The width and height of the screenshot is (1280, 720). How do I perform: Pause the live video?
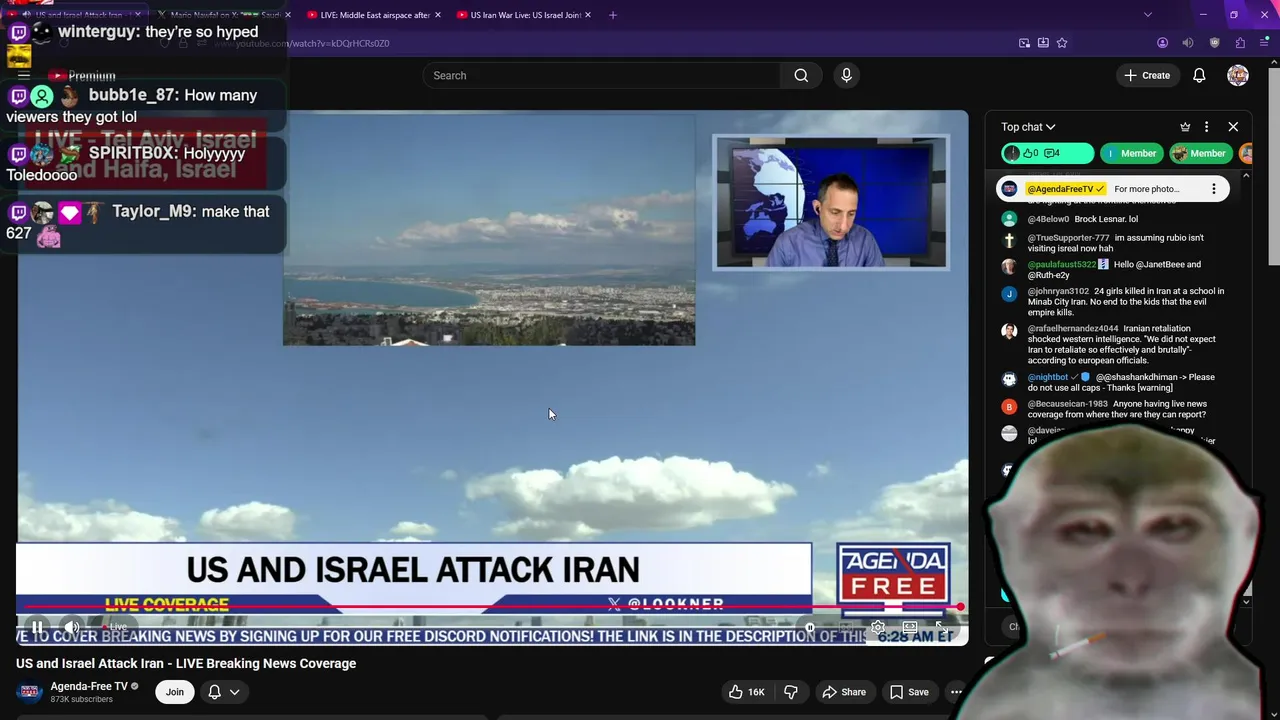coord(37,628)
